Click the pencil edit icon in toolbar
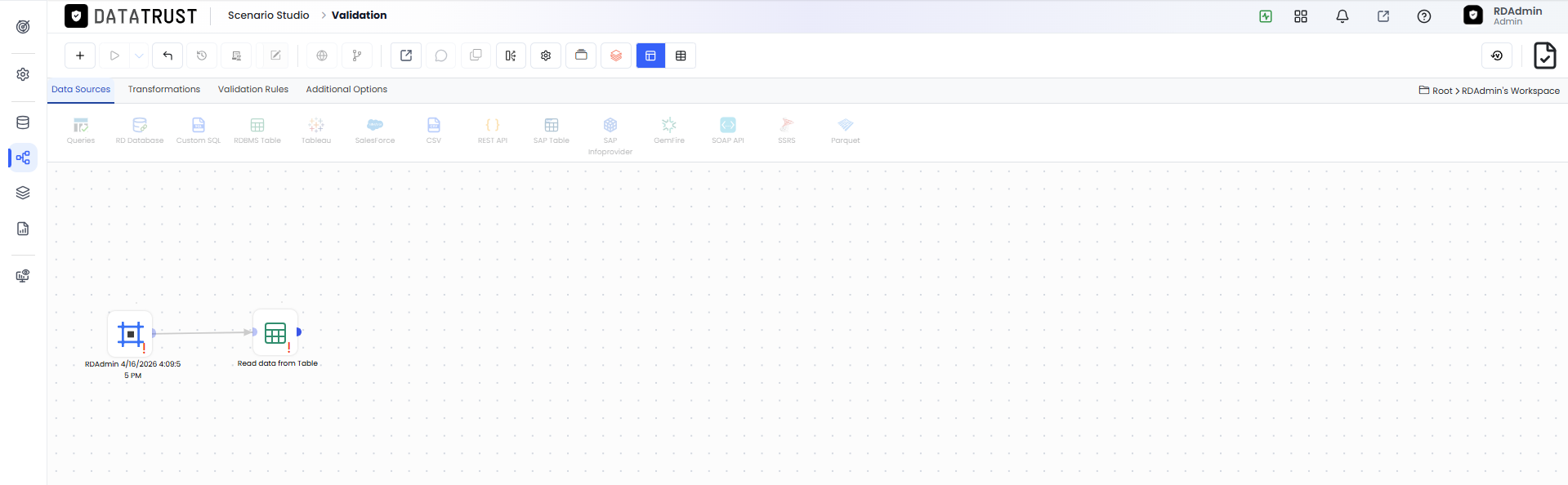Image resolution: width=1568 pixels, height=485 pixels. (275, 56)
